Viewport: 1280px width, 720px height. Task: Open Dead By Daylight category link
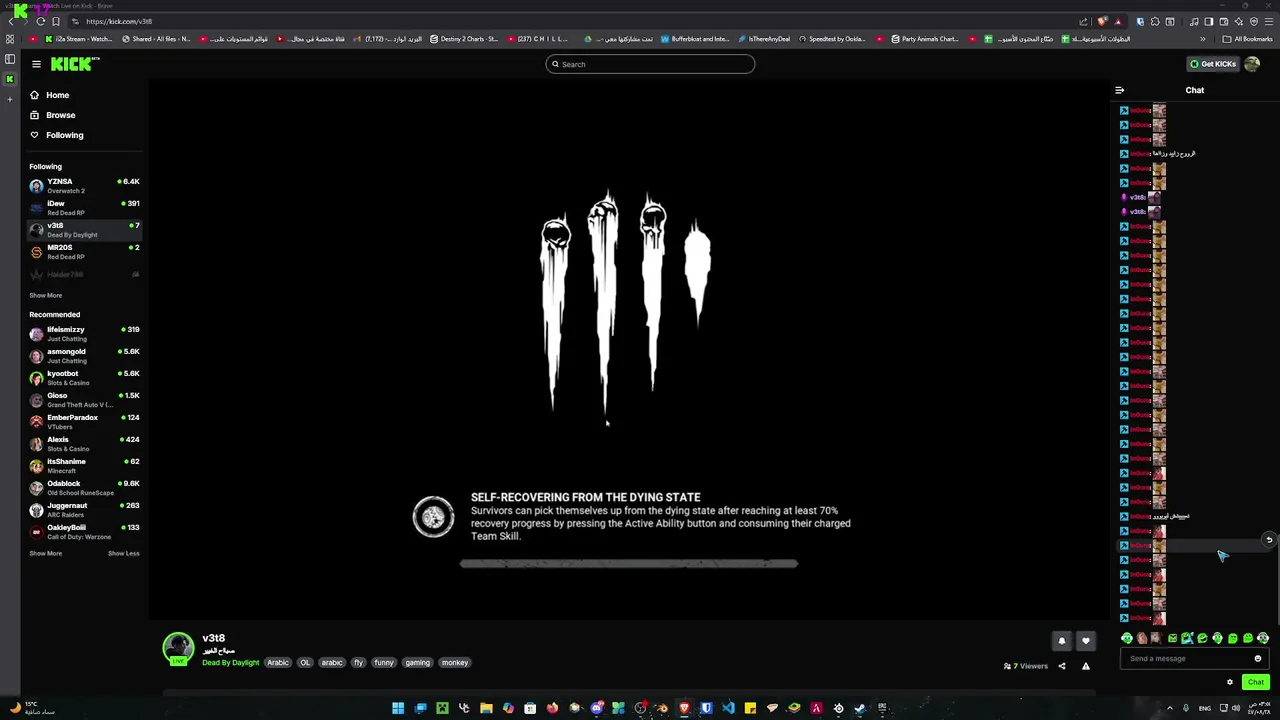(x=231, y=662)
